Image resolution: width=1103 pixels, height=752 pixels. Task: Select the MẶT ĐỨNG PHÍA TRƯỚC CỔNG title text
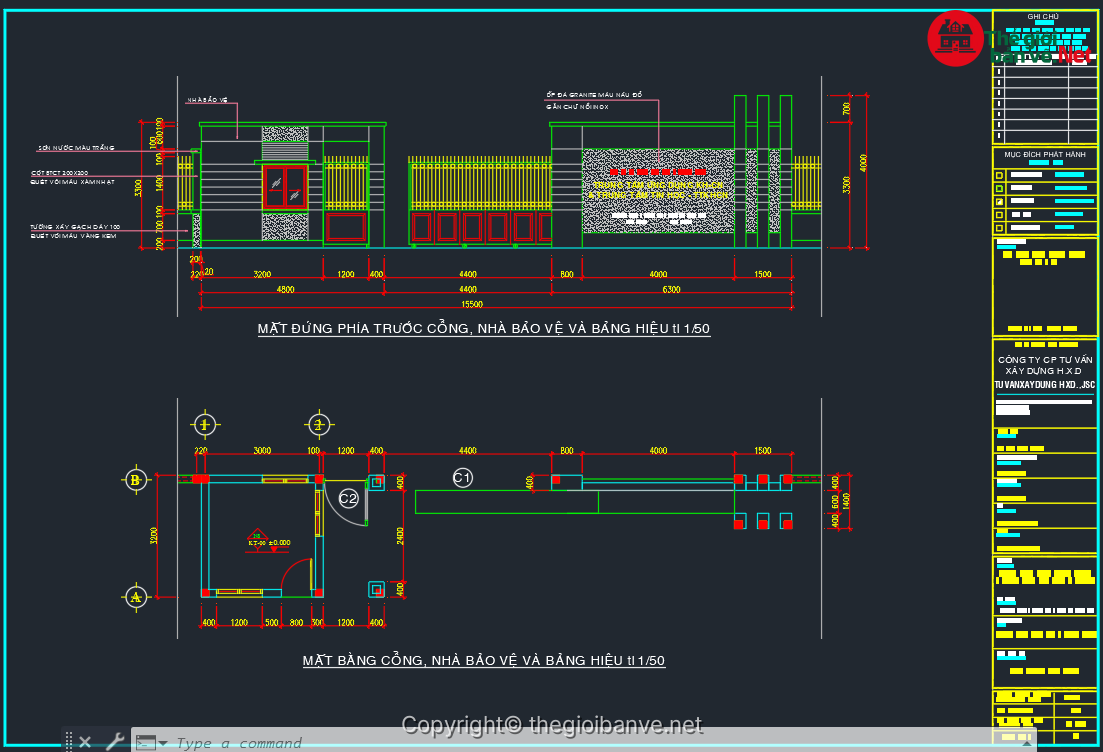484,328
